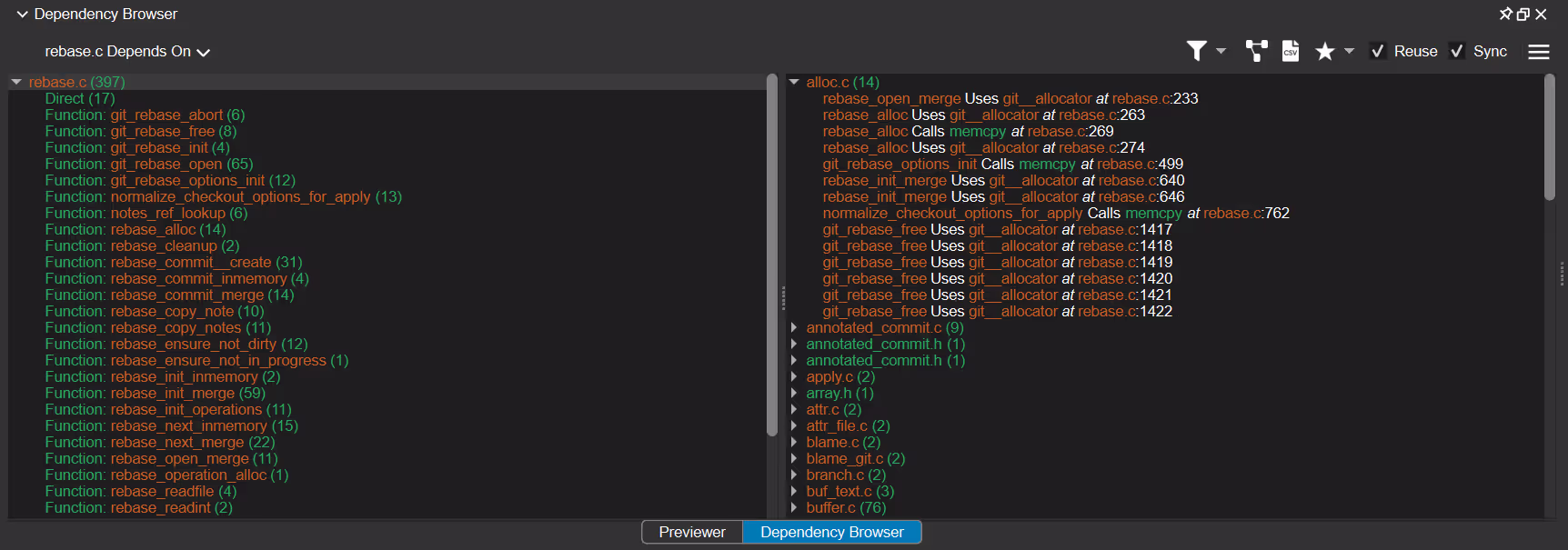This screenshot has height=550, width=1568.
Task: Expand branch.c (2) node
Action: click(x=794, y=475)
